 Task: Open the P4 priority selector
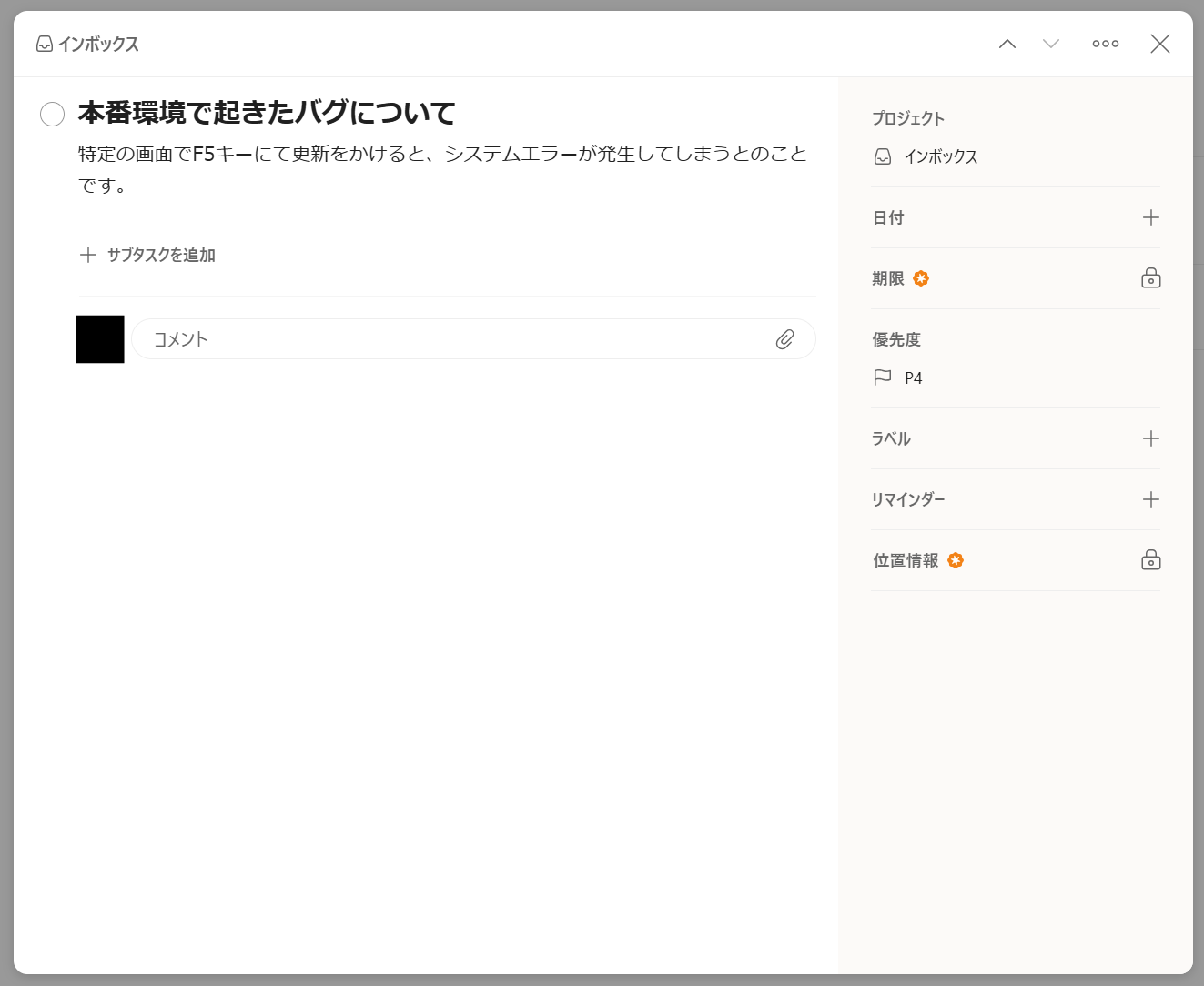click(x=898, y=377)
